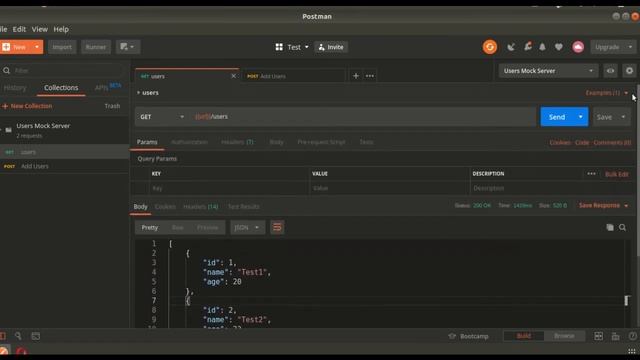
Task: Open the tab options ellipsis menu
Action: pyautogui.click(x=370, y=76)
